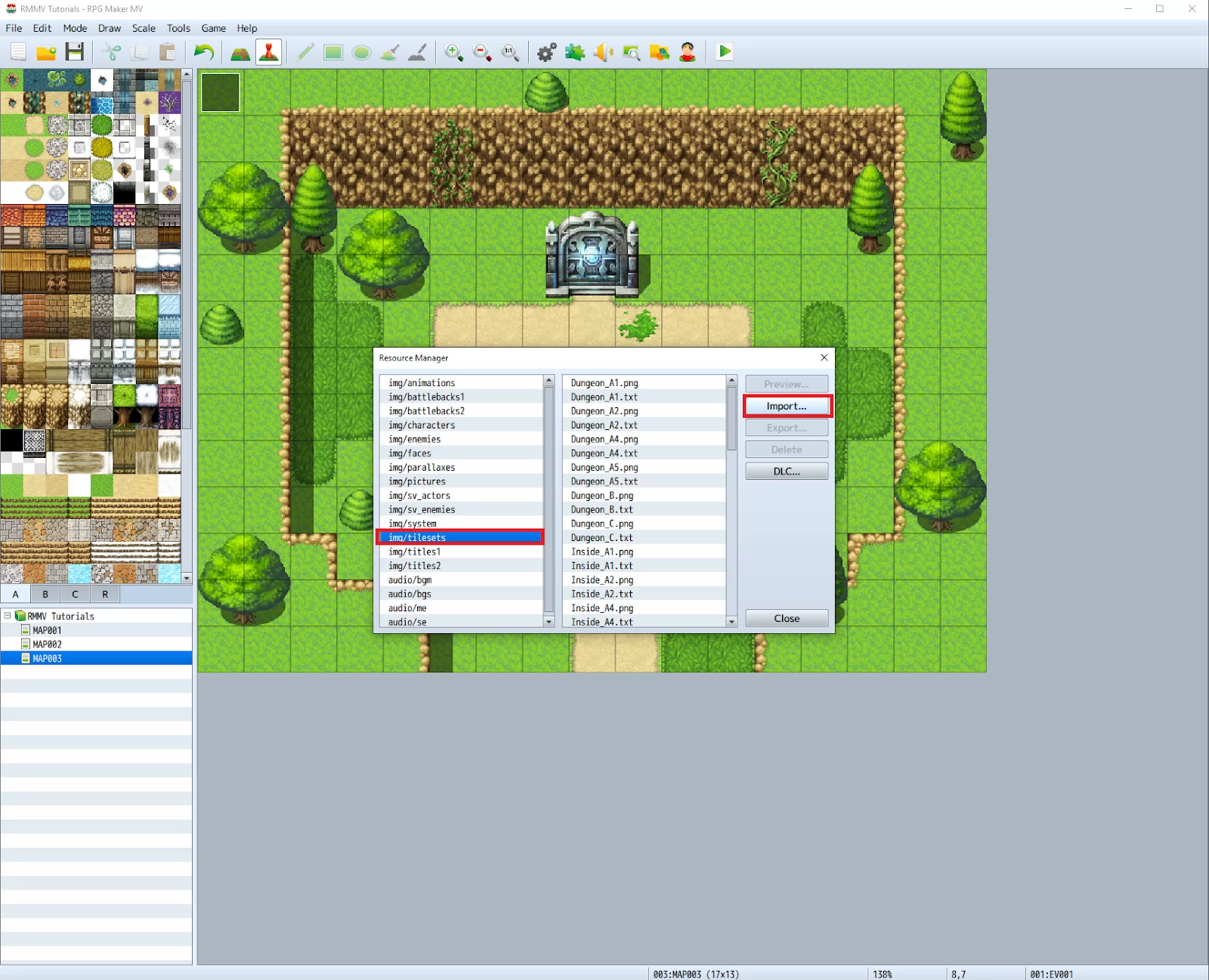
Task: Click the DLC... button
Action: pos(787,471)
